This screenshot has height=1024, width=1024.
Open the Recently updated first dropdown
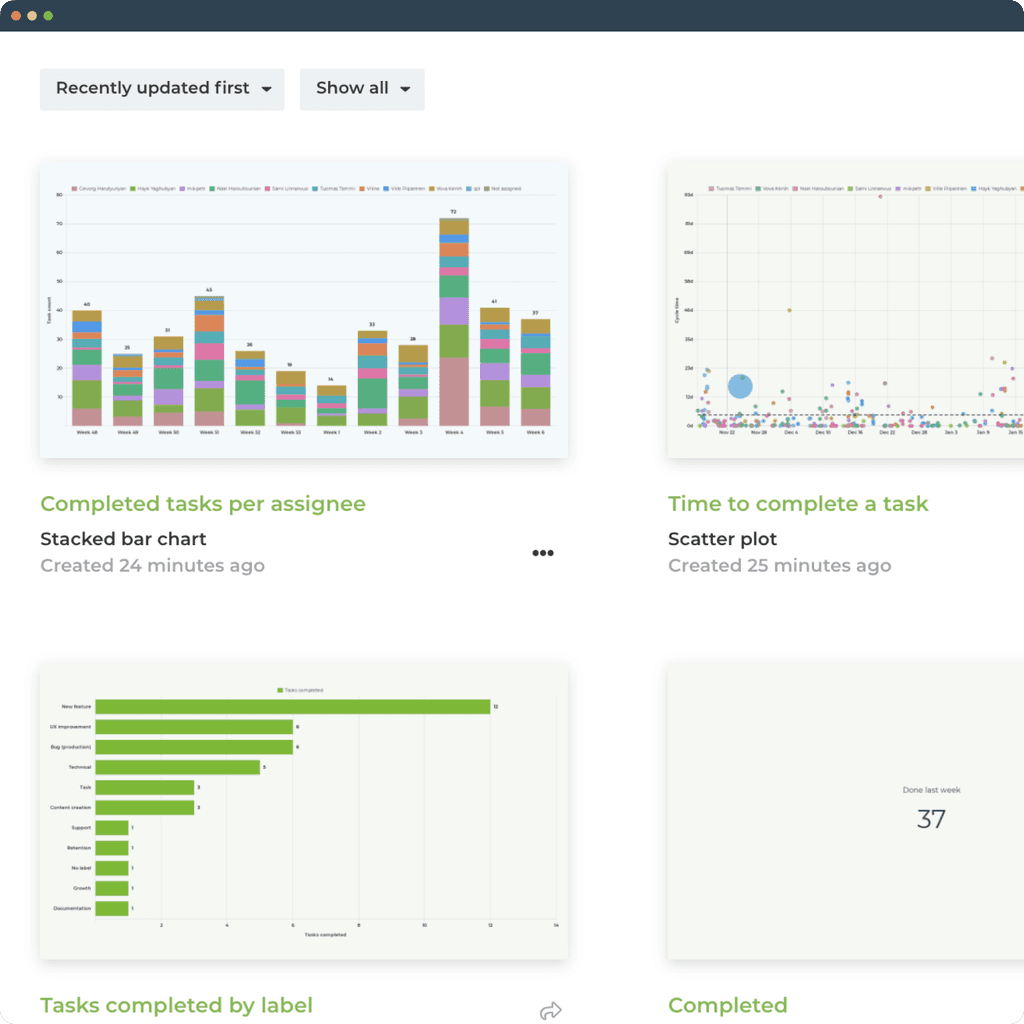coord(161,89)
